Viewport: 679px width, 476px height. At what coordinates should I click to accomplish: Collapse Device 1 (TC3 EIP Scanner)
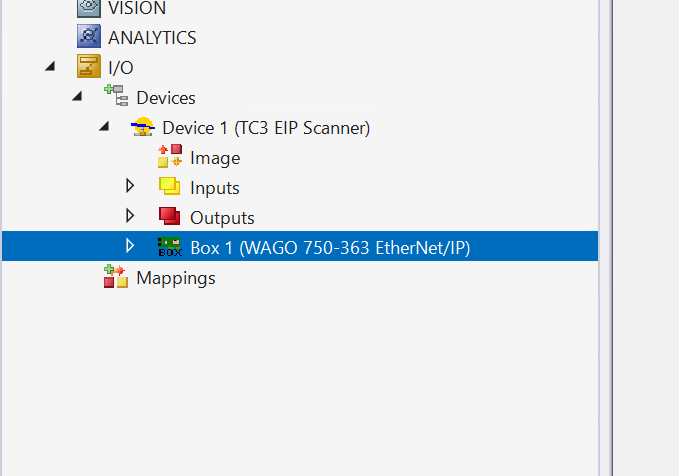(x=104, y=127)
